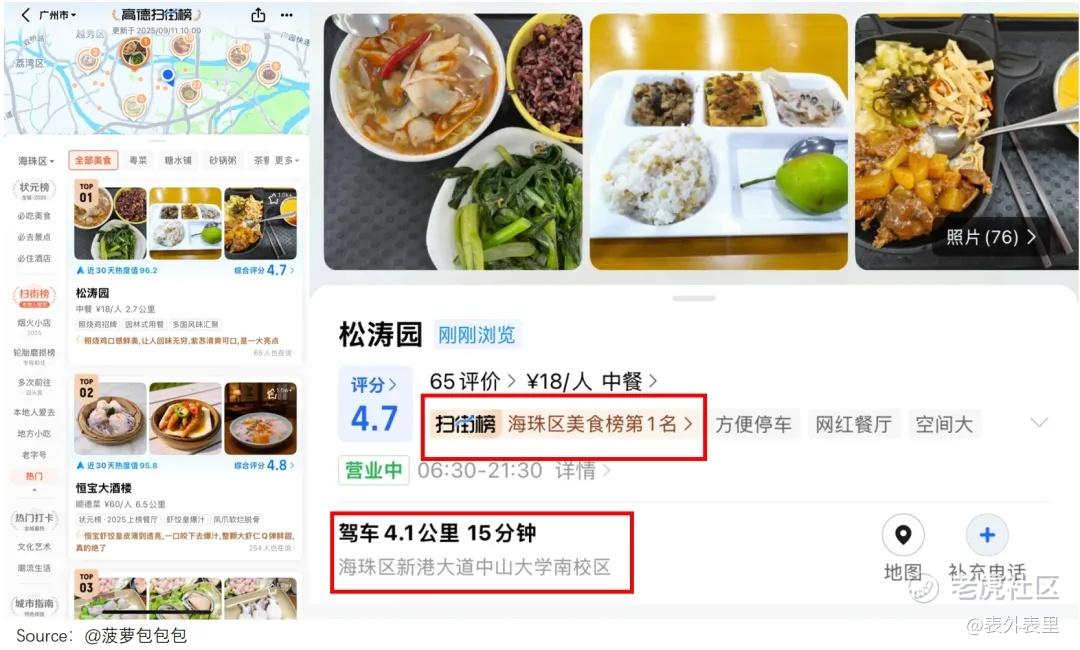Open the 照片 (76) photo gallery
The height and width of the screenshot is (650, 1080).
click(990, 237)
